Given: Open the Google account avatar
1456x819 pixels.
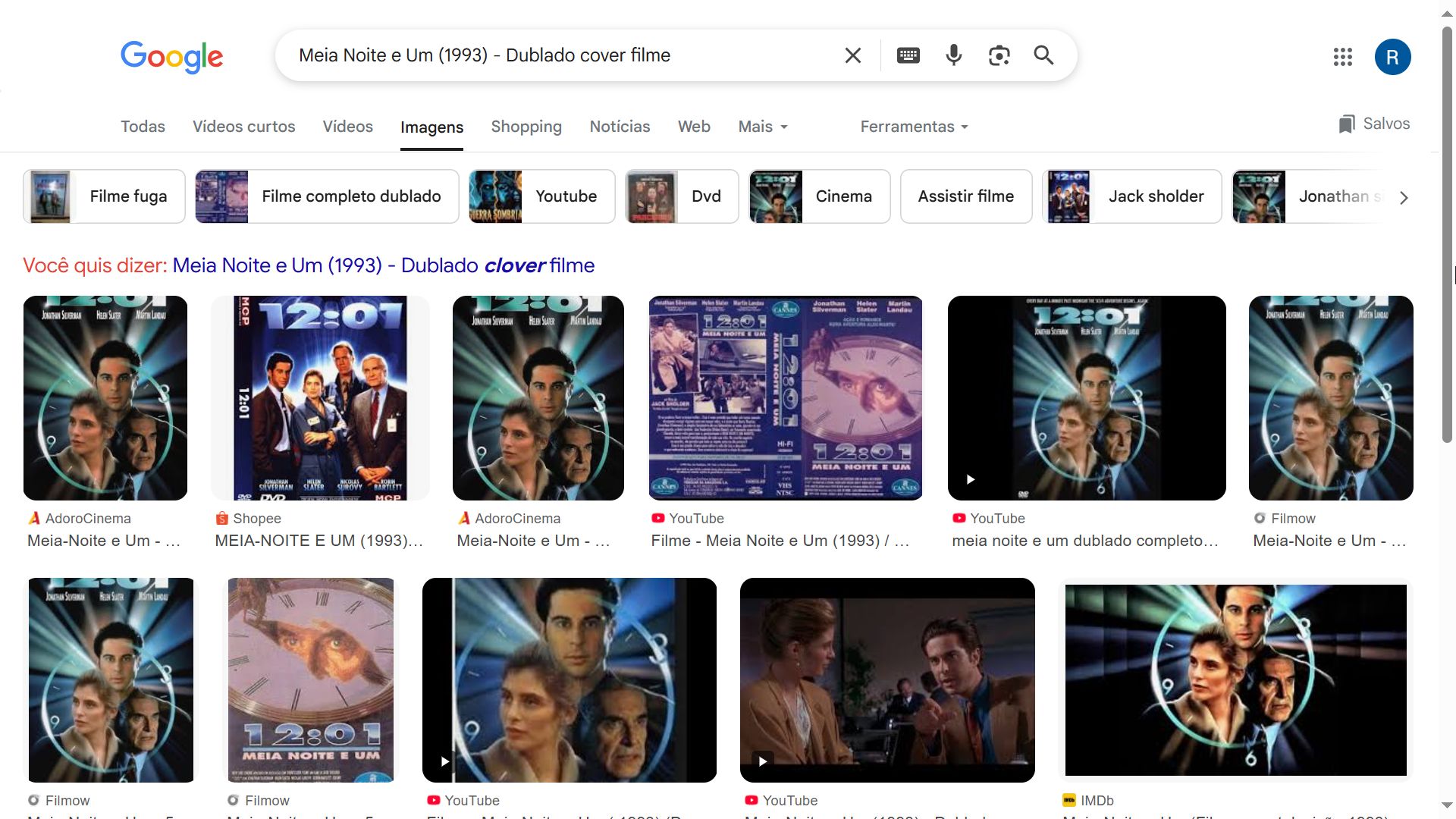Looking at the screenshot, I should point(1392,57).
